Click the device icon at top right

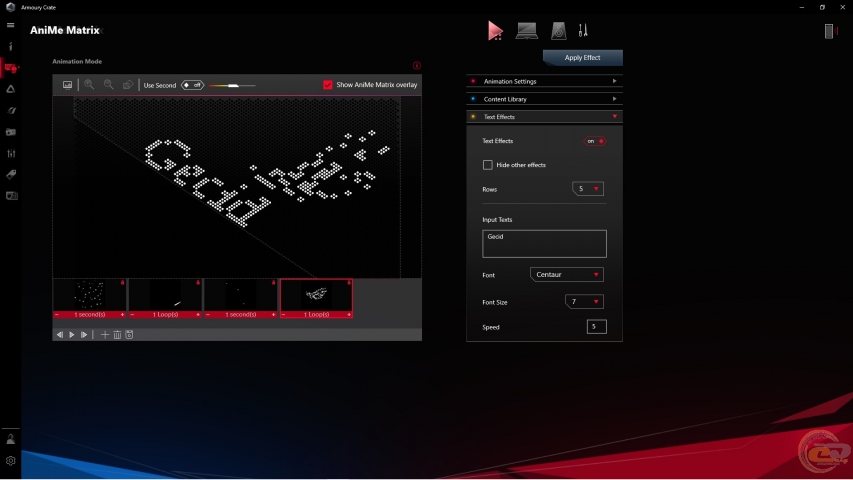(x=829, y=31)
